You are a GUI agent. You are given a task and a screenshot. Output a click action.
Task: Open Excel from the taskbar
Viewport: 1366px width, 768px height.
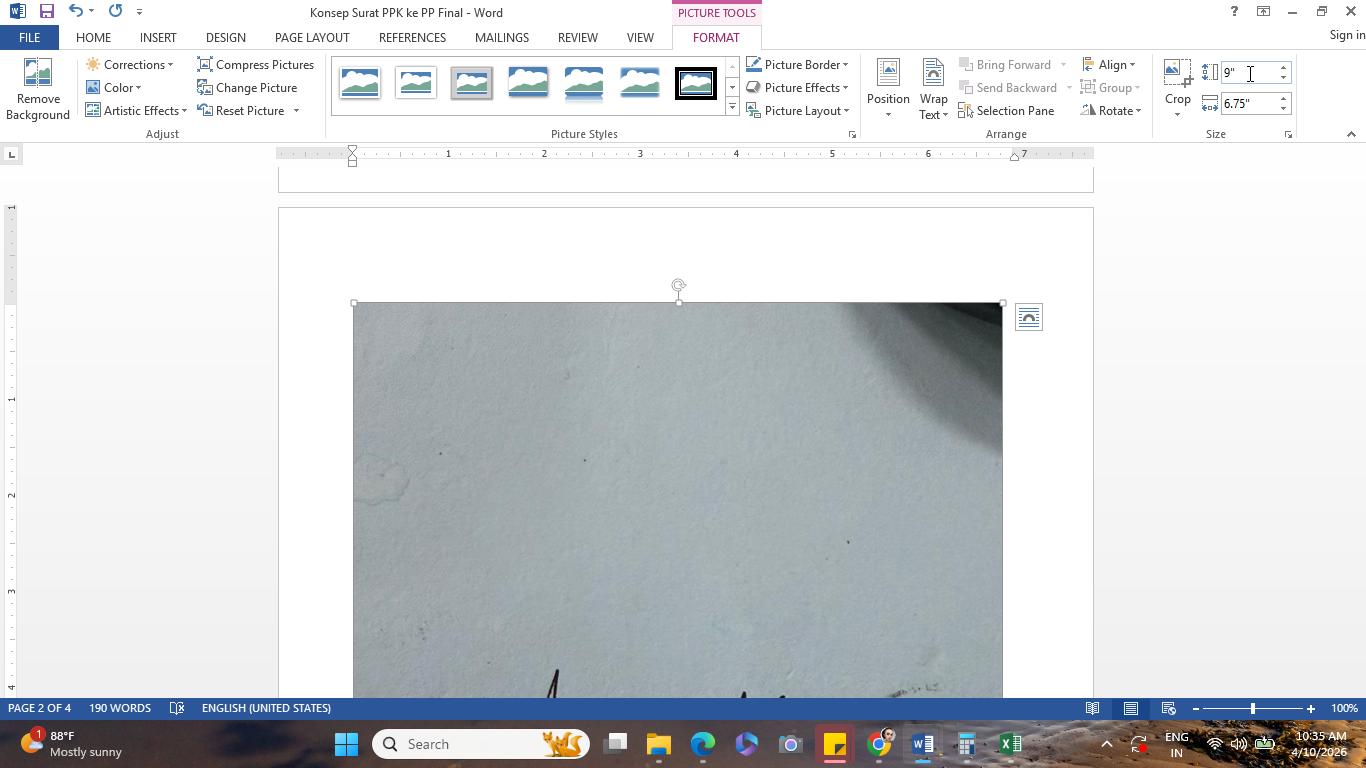click(1010, 744)
